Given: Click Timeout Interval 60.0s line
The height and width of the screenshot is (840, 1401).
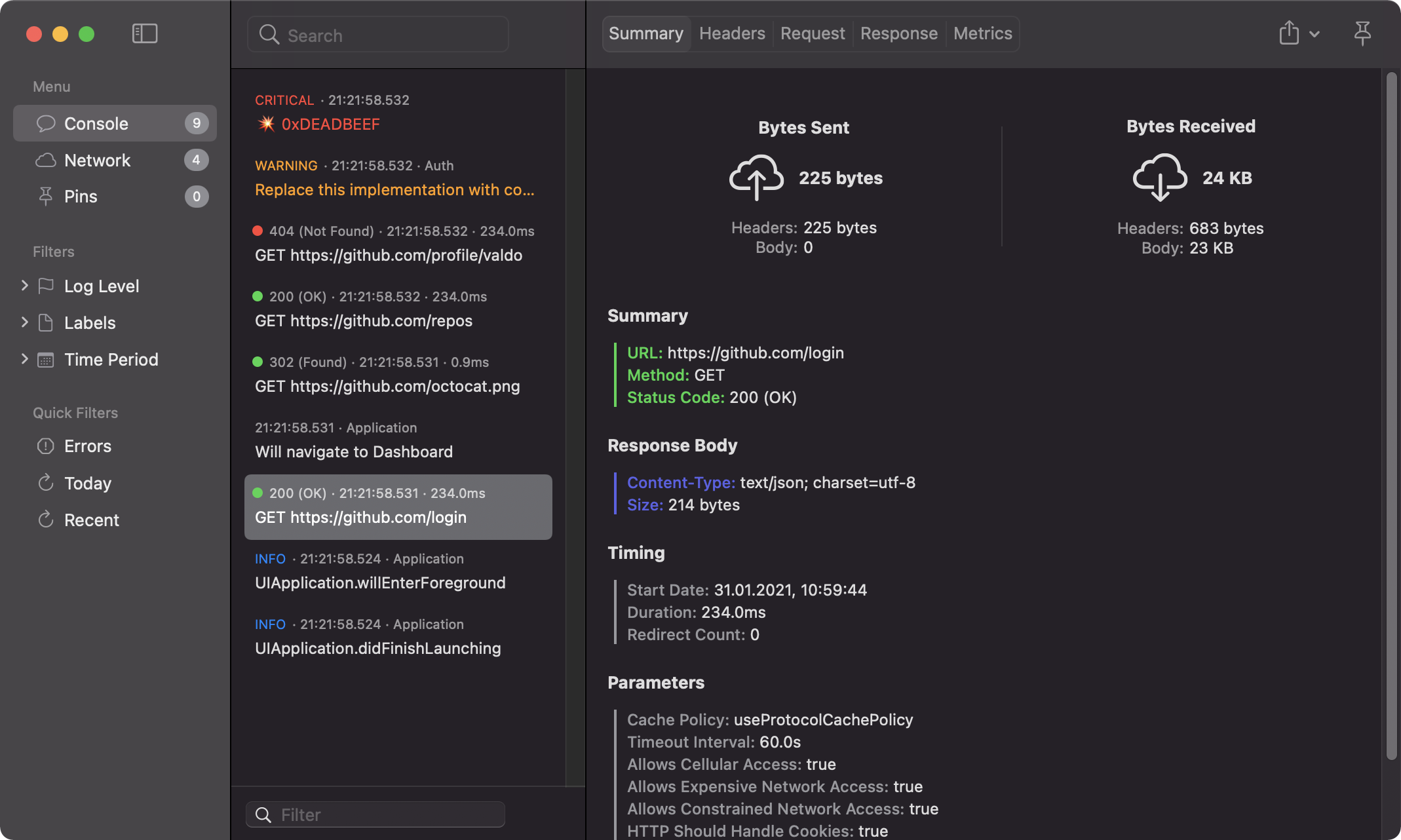Looking at the screenshot, I should 714,742.
